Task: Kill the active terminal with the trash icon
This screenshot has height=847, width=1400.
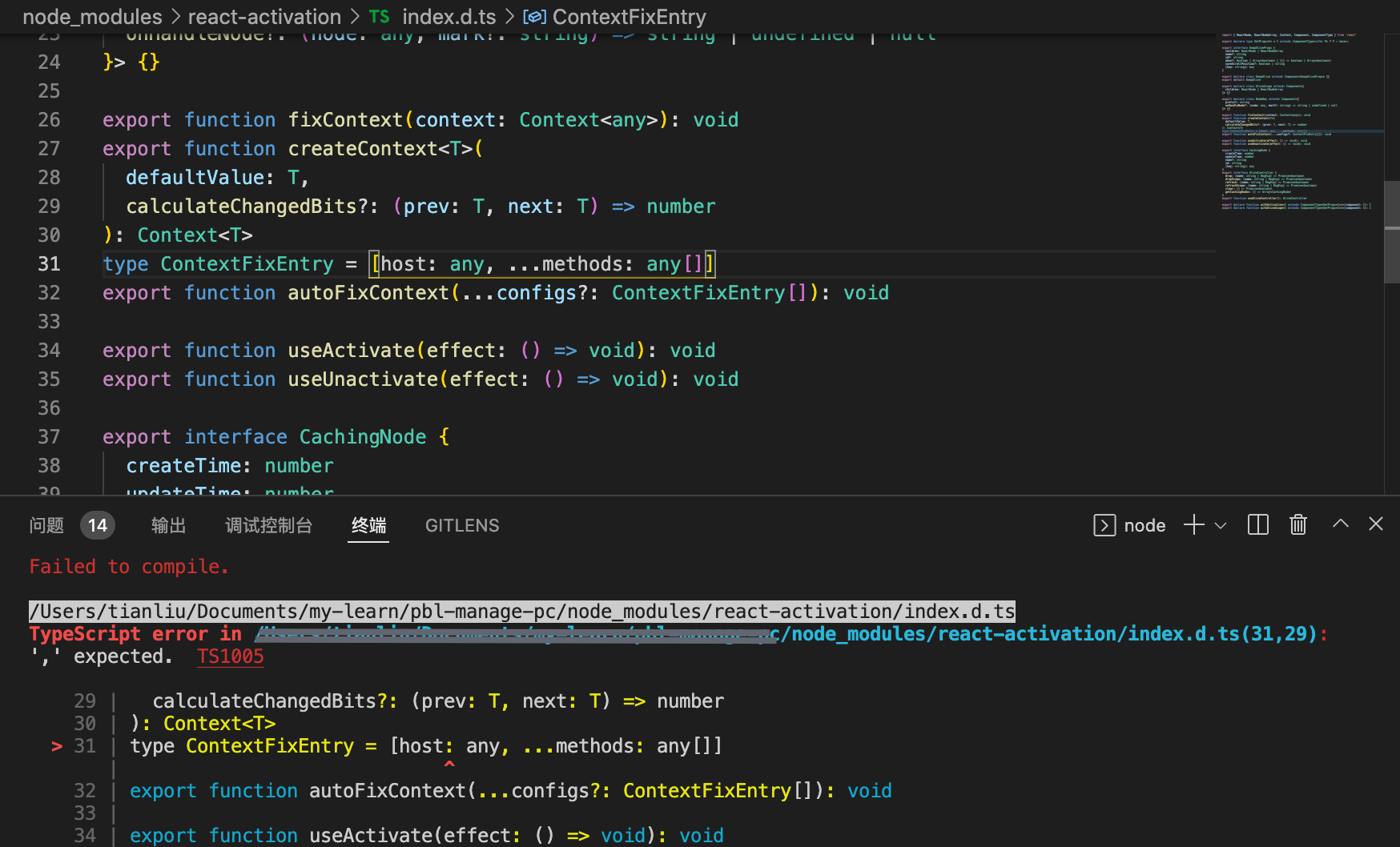Action: pos(1297,524)
